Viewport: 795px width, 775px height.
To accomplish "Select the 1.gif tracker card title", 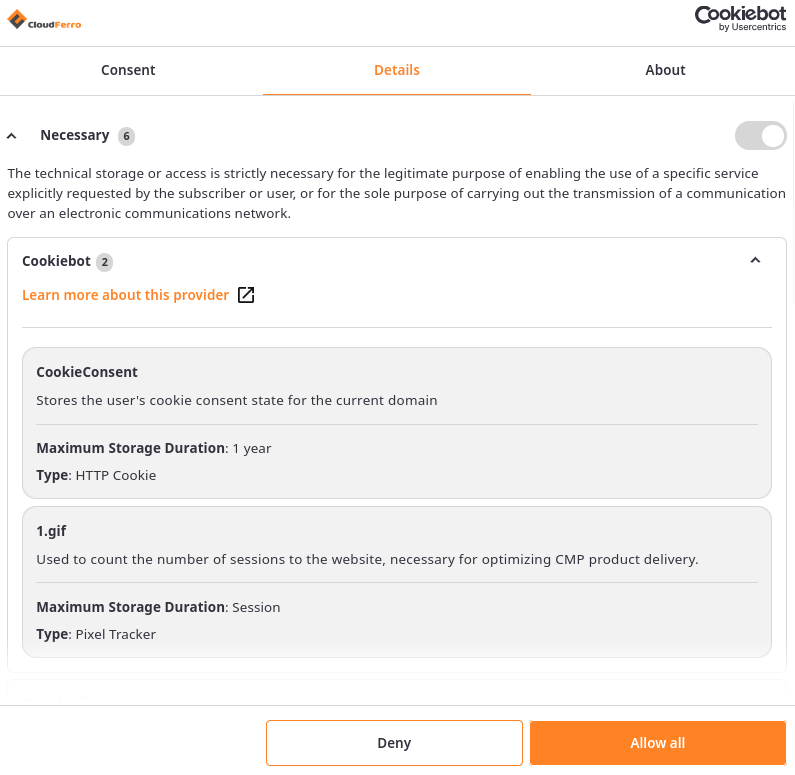I will (x=51, y=531).
